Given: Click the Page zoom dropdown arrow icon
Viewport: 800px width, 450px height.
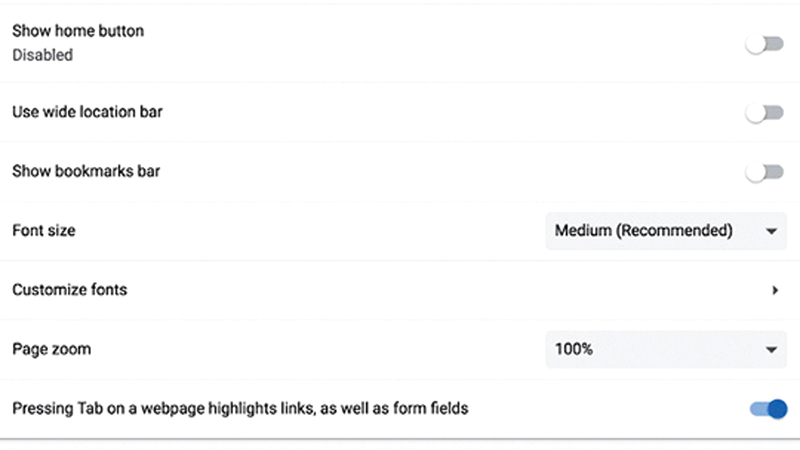Looking at the screenshot, I should [x=771, y=350].
